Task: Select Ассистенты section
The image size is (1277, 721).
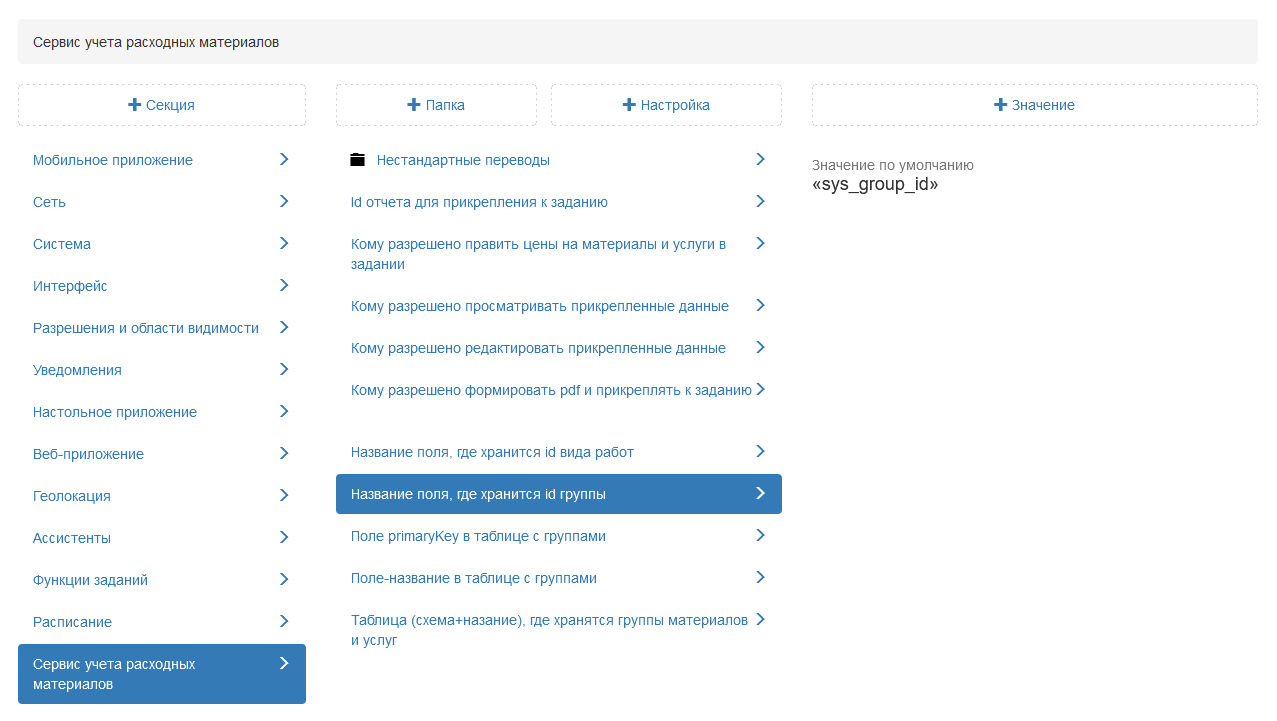Action: point(72,538)
